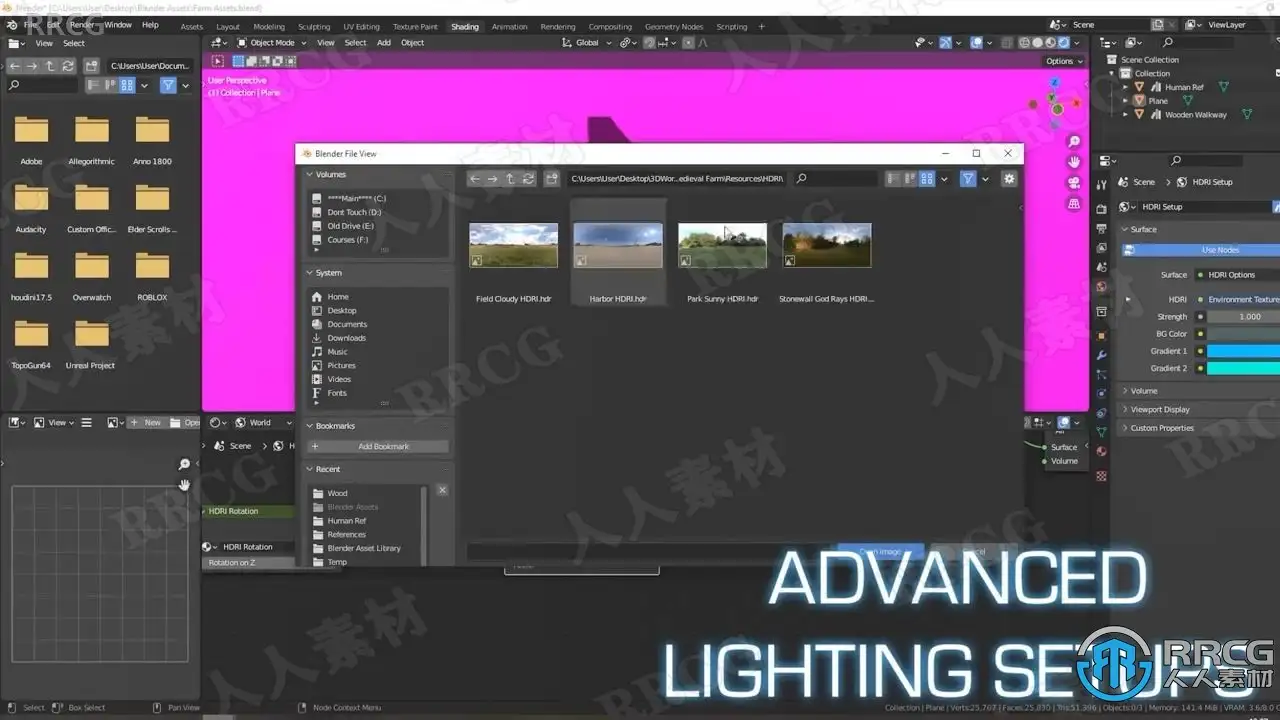1280x720 pixels.
Task: Click the search field in File View dialog
Action: tap(836, 179)
